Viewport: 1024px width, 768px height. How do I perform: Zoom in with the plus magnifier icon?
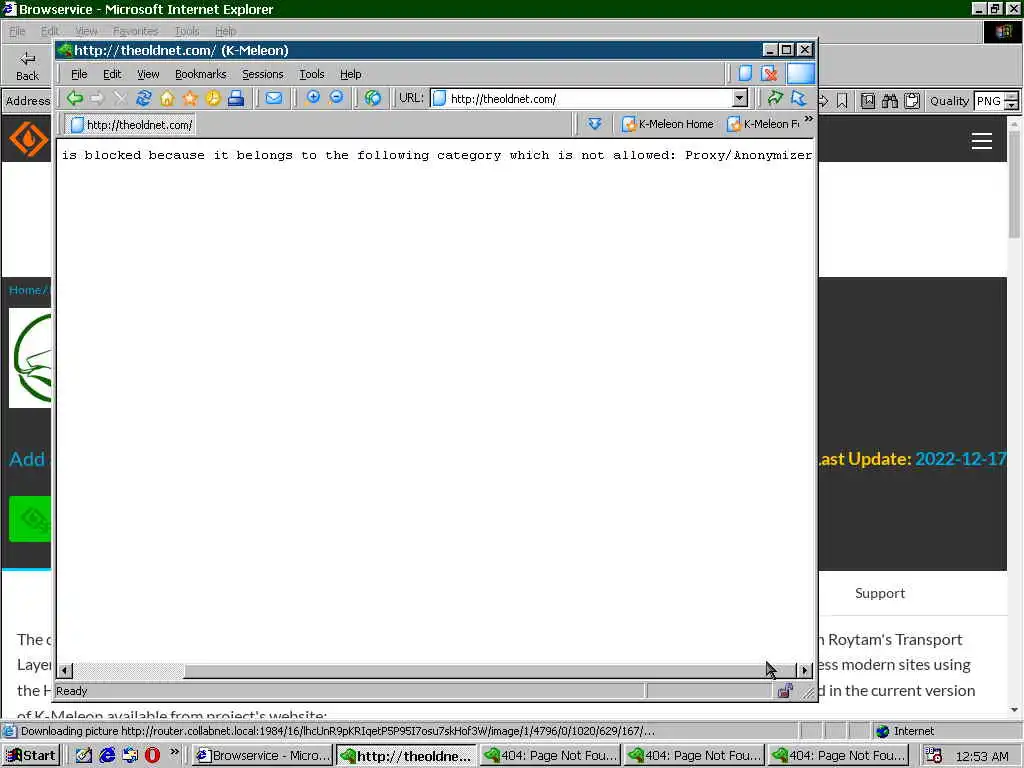[x=313, y=98]
